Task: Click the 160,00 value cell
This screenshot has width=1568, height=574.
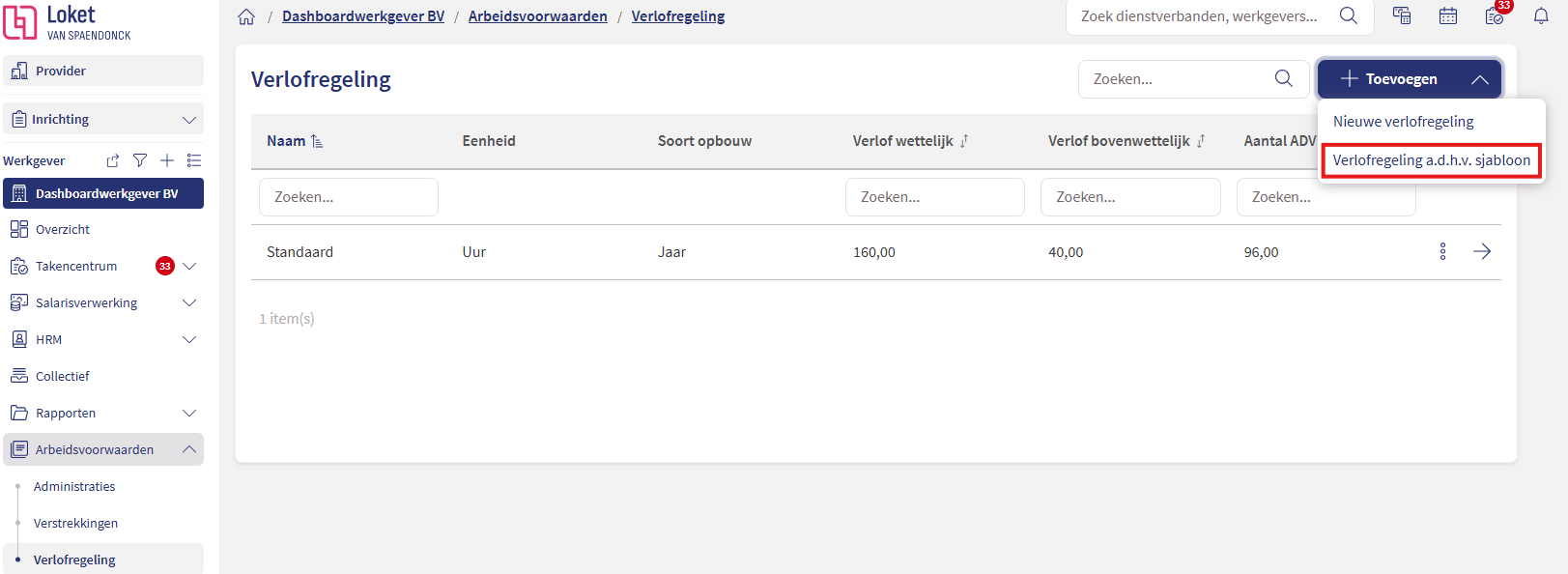Action: pos(874,252)
